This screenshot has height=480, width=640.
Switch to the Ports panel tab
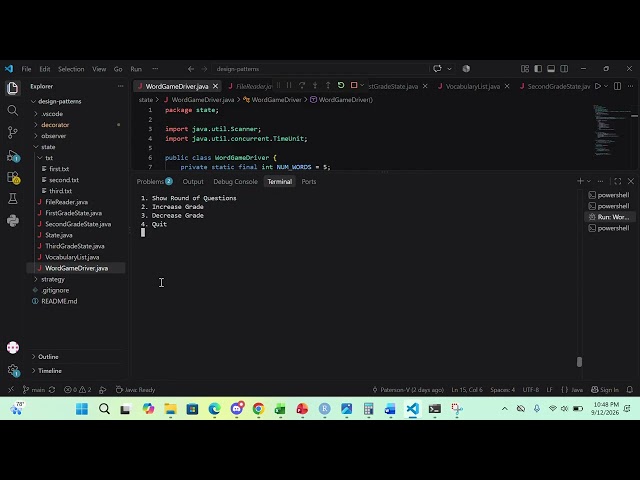coord(309,181)
